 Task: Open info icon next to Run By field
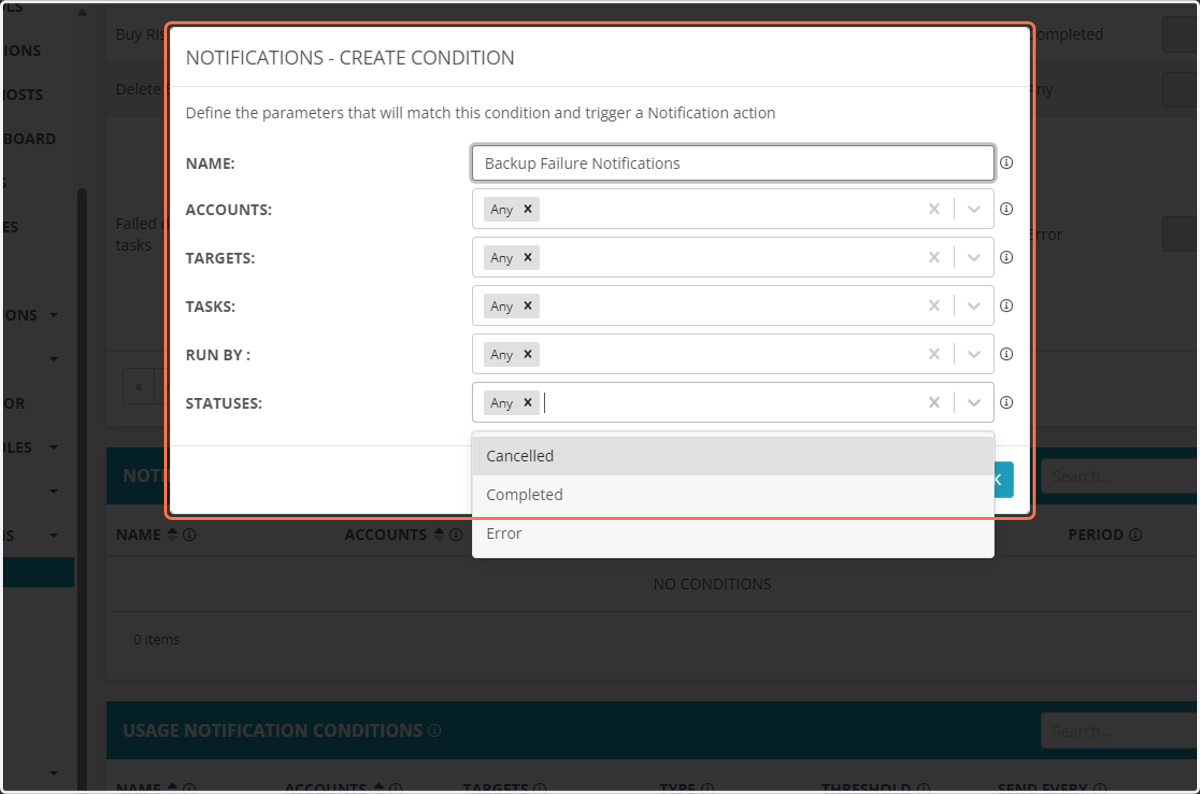tap(1007, 354)
